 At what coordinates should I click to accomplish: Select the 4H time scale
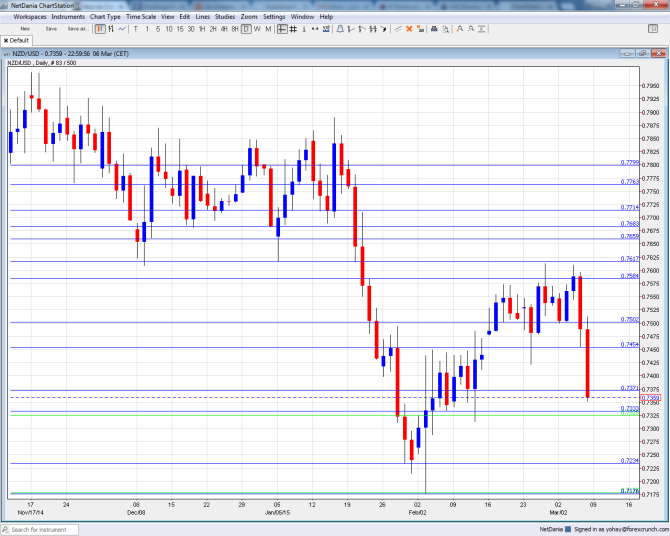click(x=224, y=29)
